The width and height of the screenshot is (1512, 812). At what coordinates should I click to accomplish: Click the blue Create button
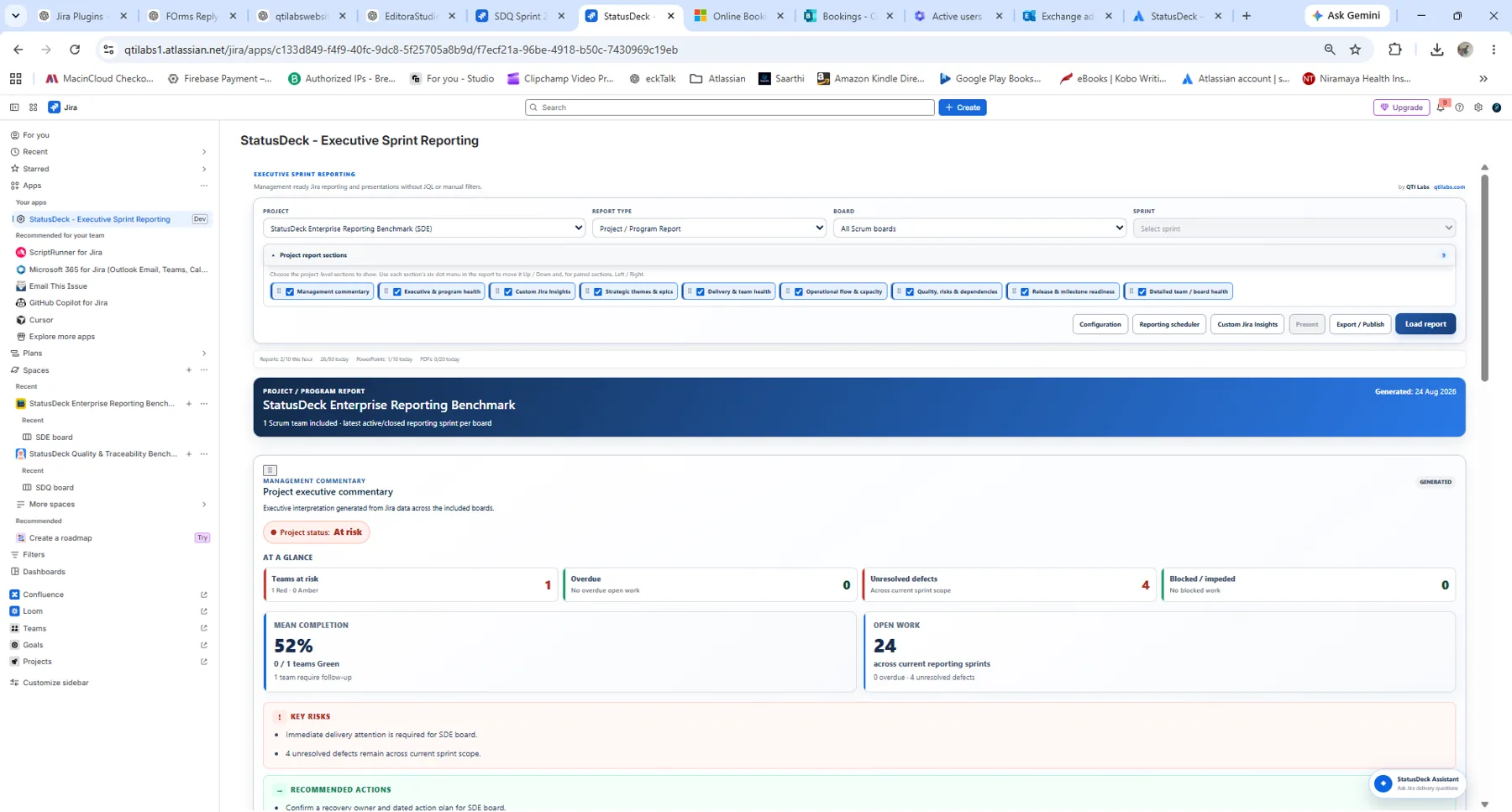click(963, 107)
